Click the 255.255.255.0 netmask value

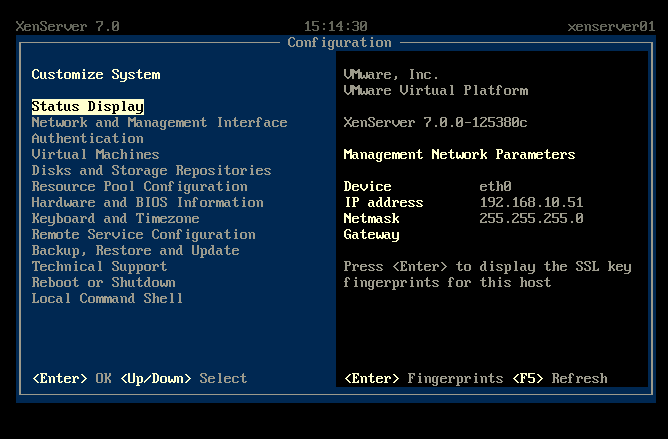click(531, 219)
